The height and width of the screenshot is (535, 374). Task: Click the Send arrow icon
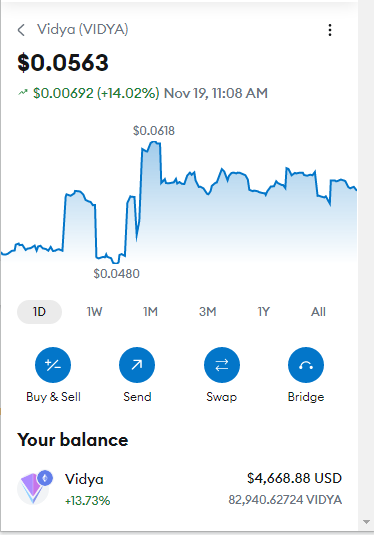[137, 365]
